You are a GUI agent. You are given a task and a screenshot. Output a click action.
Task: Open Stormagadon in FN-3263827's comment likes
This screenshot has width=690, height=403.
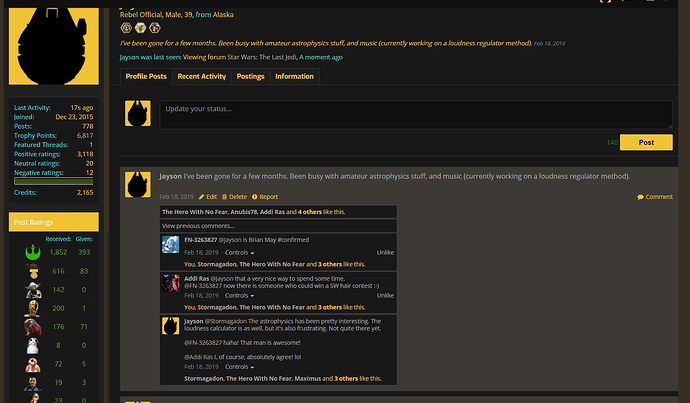217,264
